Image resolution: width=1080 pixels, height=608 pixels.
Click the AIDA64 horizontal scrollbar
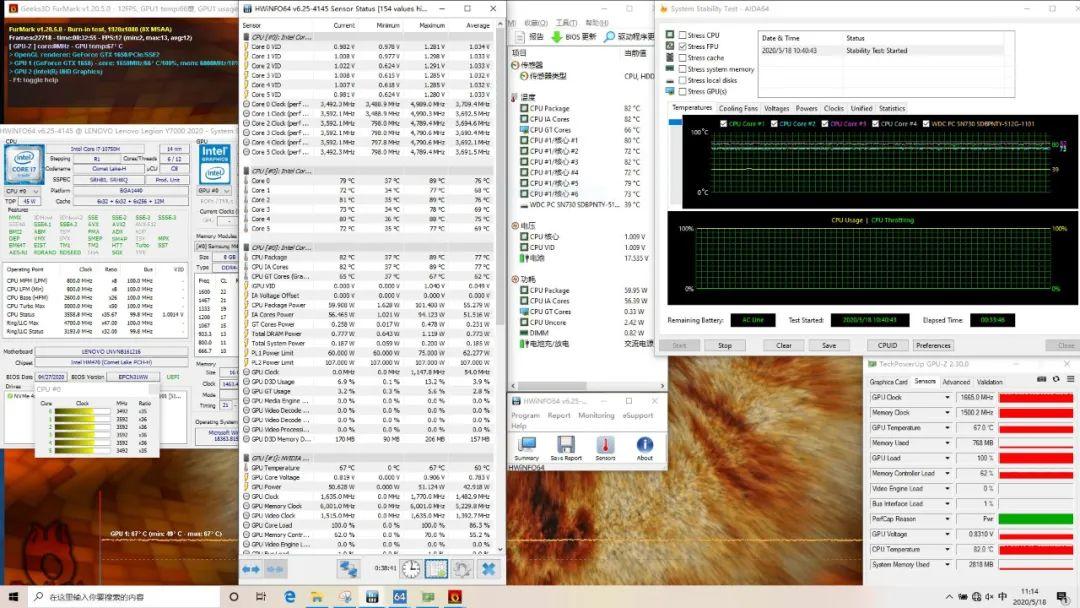pos(588,386)
